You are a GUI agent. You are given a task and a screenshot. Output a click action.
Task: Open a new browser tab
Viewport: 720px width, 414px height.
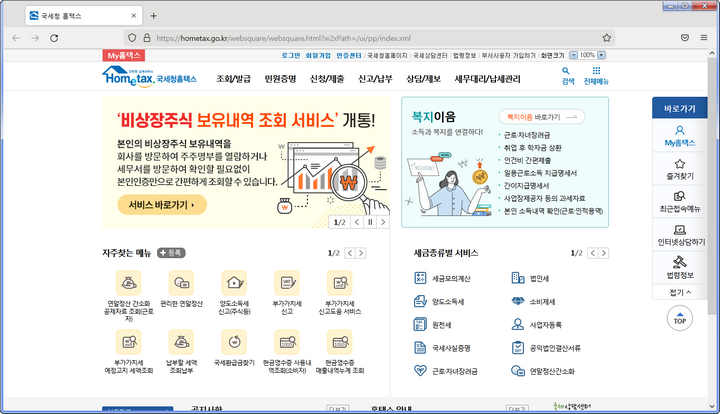click(x=153, y=16)
